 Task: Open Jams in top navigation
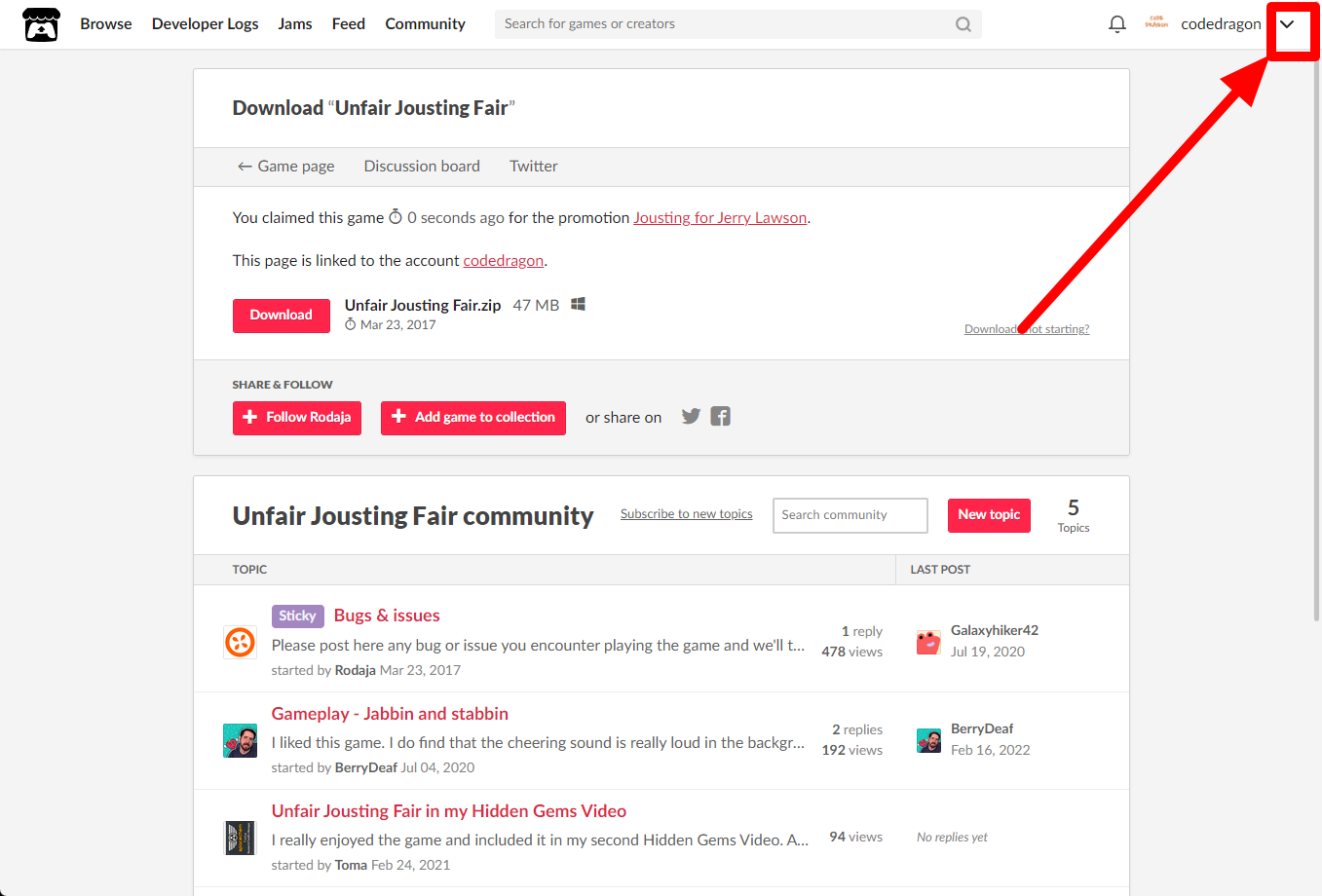point(295,24)
